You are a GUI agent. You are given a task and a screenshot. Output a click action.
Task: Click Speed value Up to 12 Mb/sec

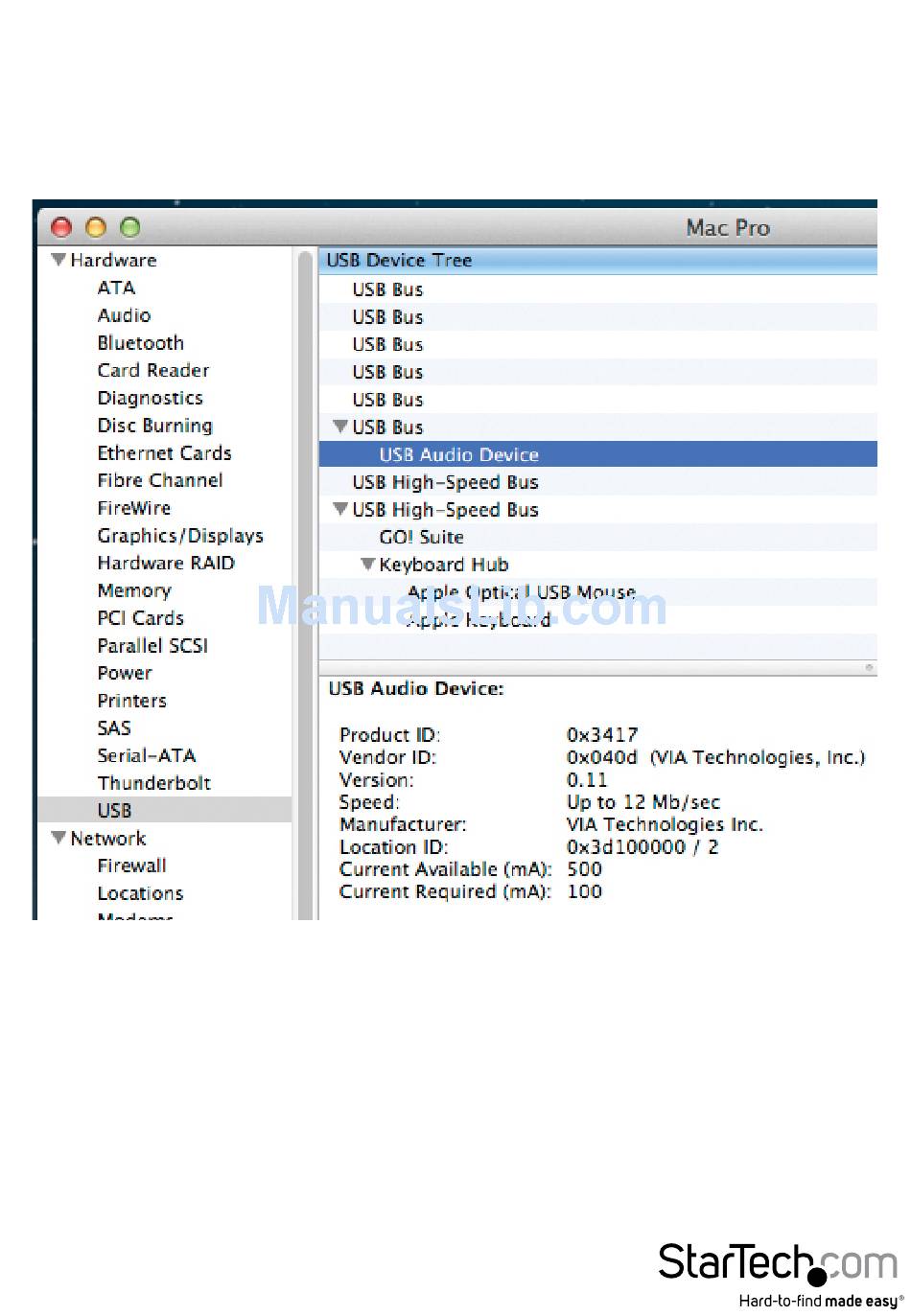click(642, 802)
